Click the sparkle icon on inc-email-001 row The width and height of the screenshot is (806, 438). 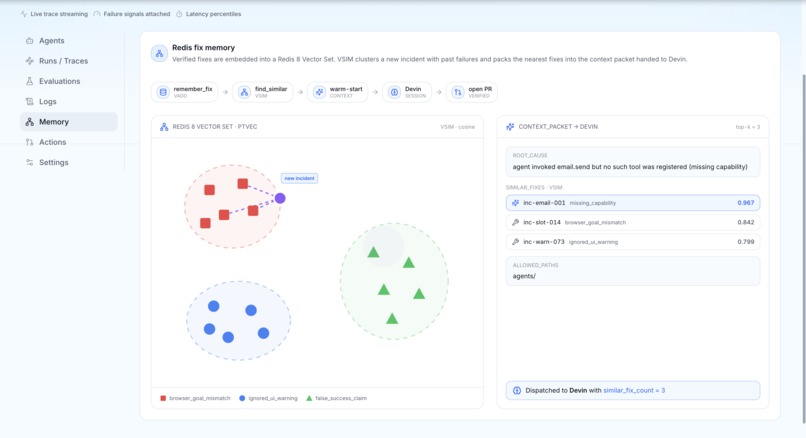coord(516,203)
